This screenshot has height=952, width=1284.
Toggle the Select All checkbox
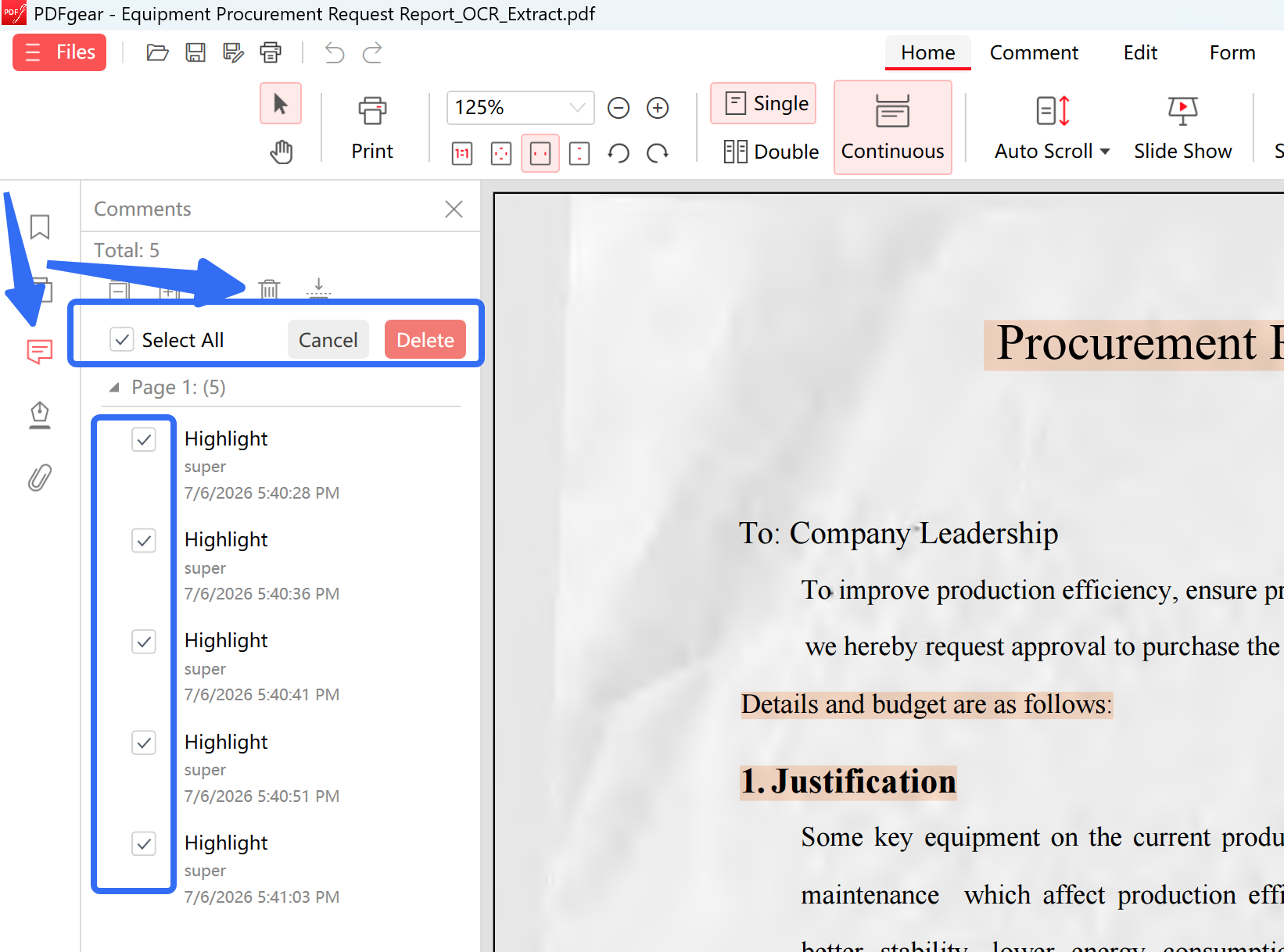click(122, 339)
